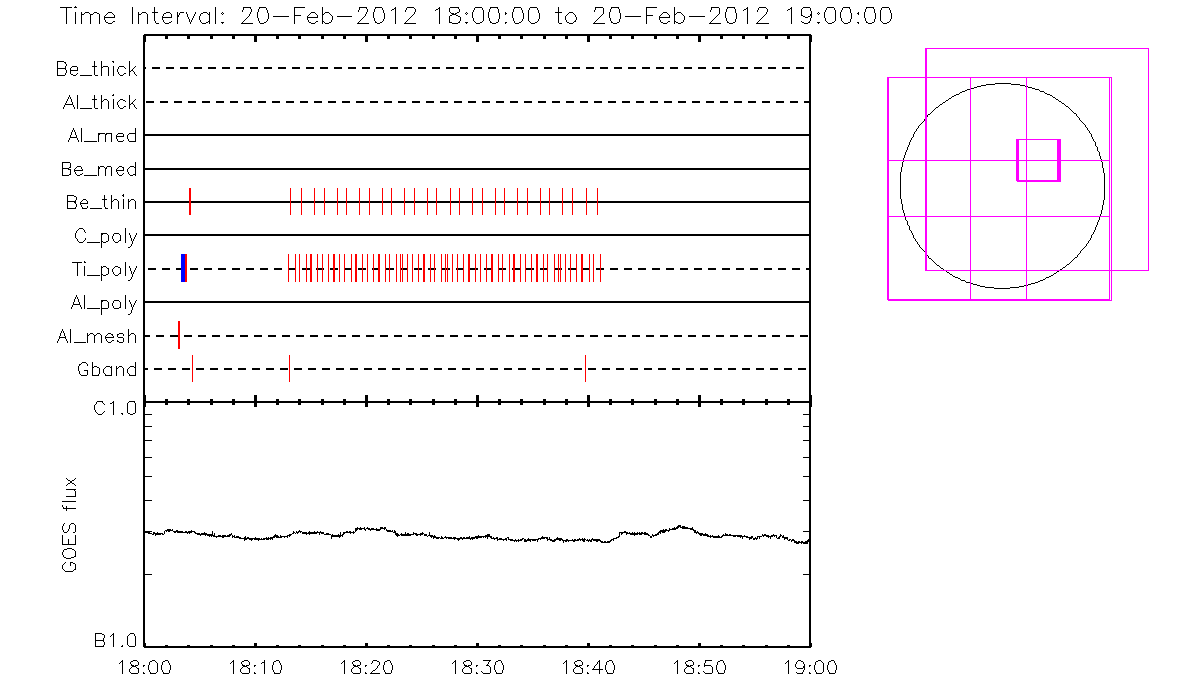The image size is (1200, 700).
Task: Select the Be_med filter label
Action: click(x=101, y=169)
